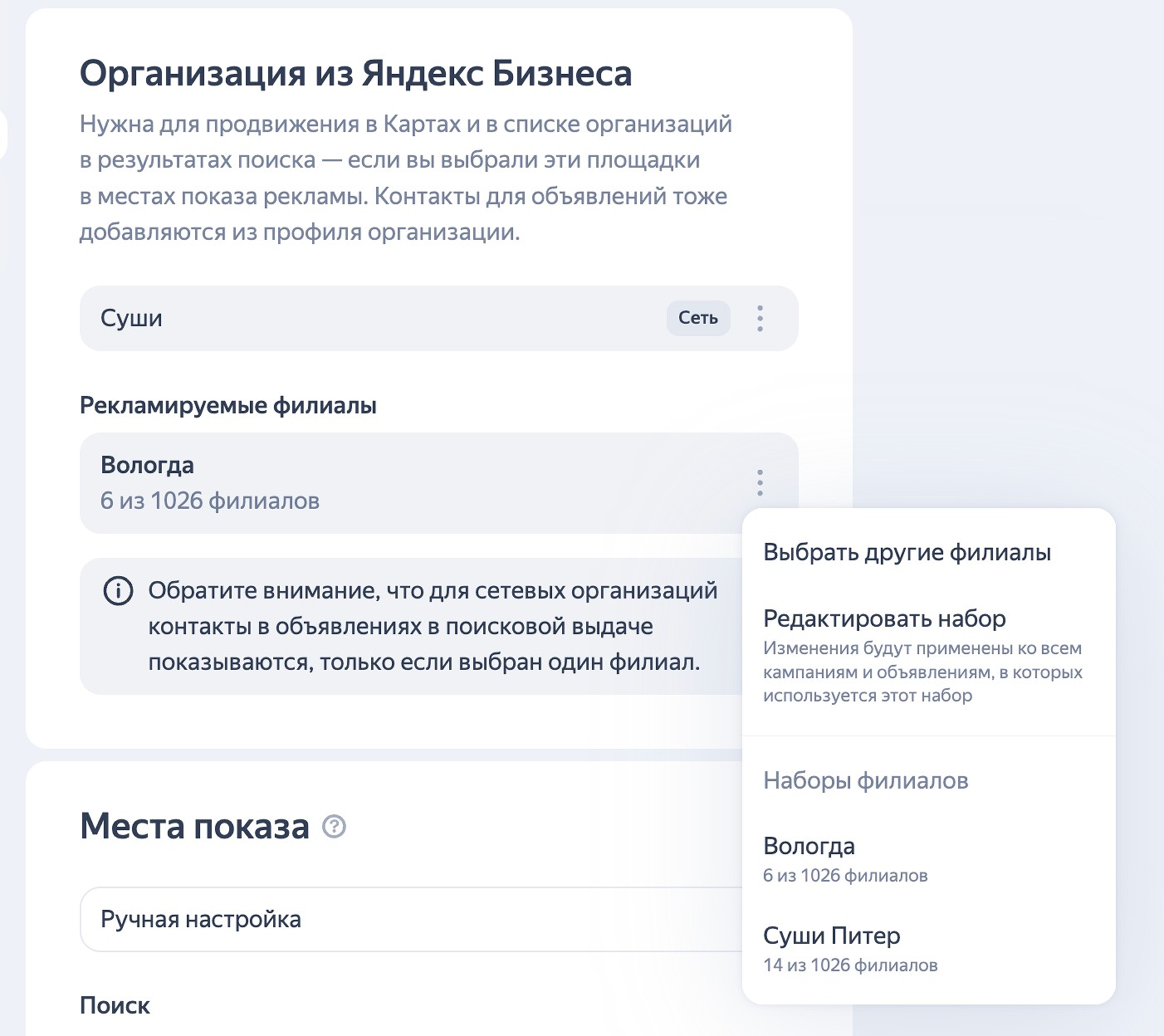
Task: Choose 'Выбрать другие филиалы' from the menu
Action: click(x=907, y=552)
